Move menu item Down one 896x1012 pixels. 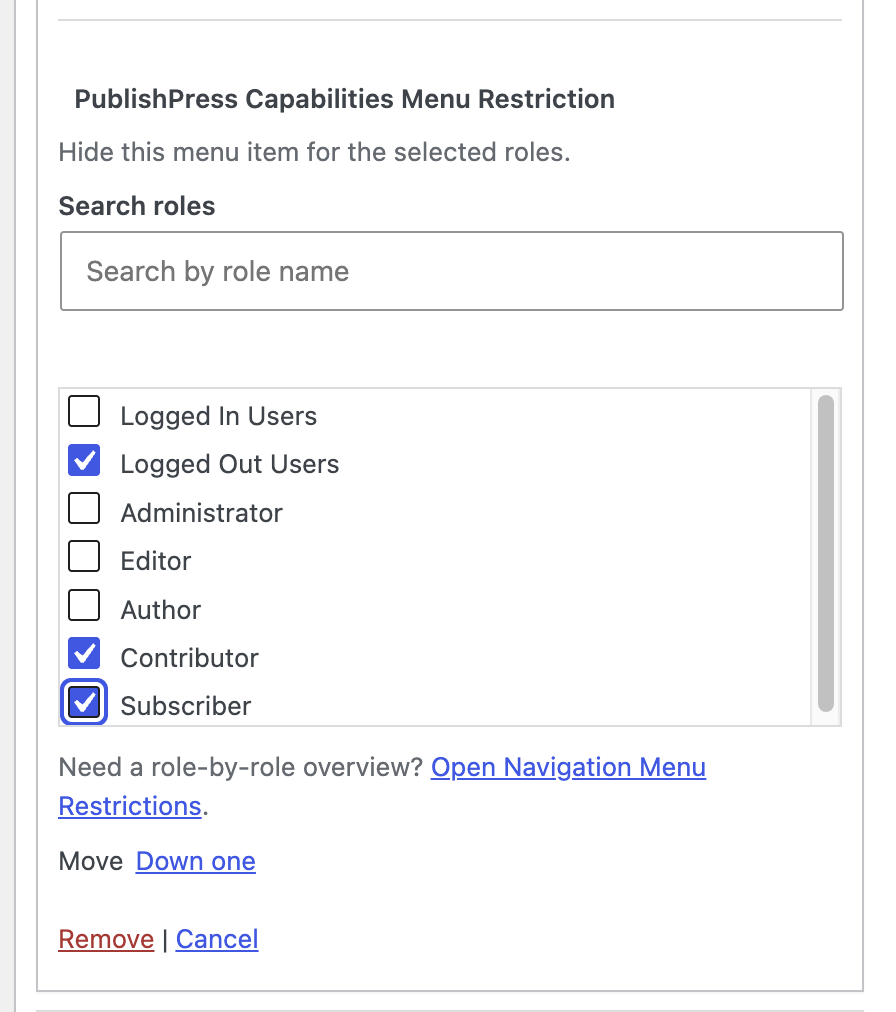pos(196,862)
